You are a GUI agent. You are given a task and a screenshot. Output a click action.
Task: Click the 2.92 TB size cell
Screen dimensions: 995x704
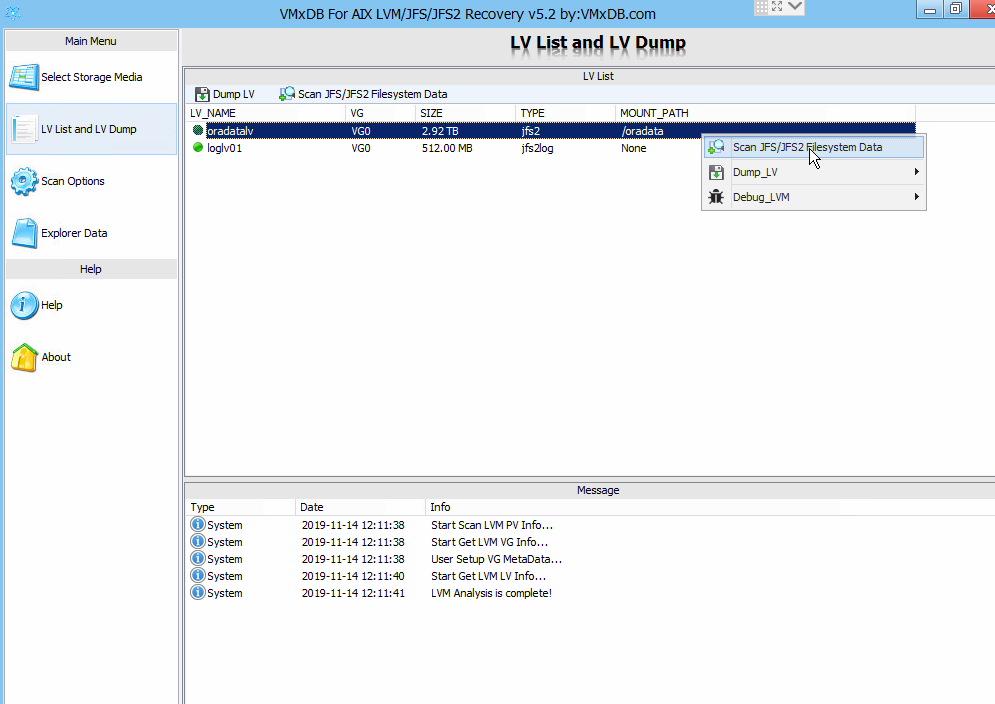click(440, 131)
